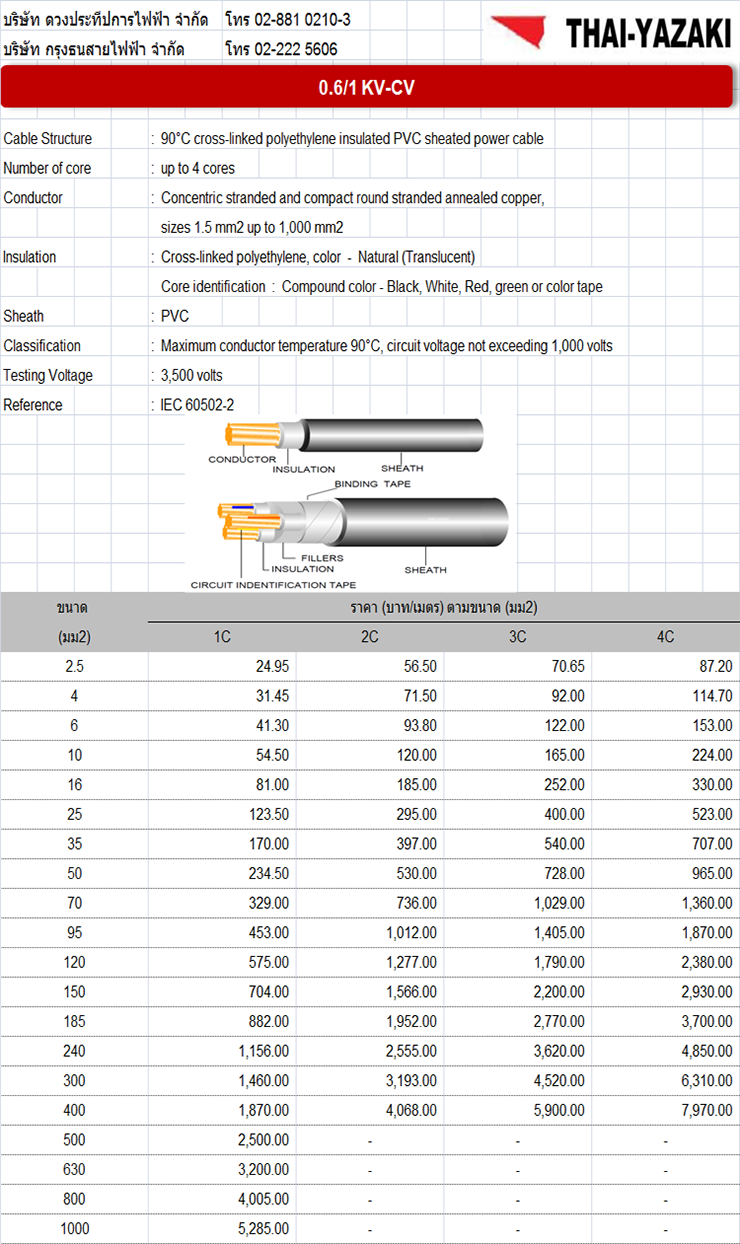Select the 1C price 234.50 cell
Viewport: 740px width, 1244px height.
click(222, 873)
